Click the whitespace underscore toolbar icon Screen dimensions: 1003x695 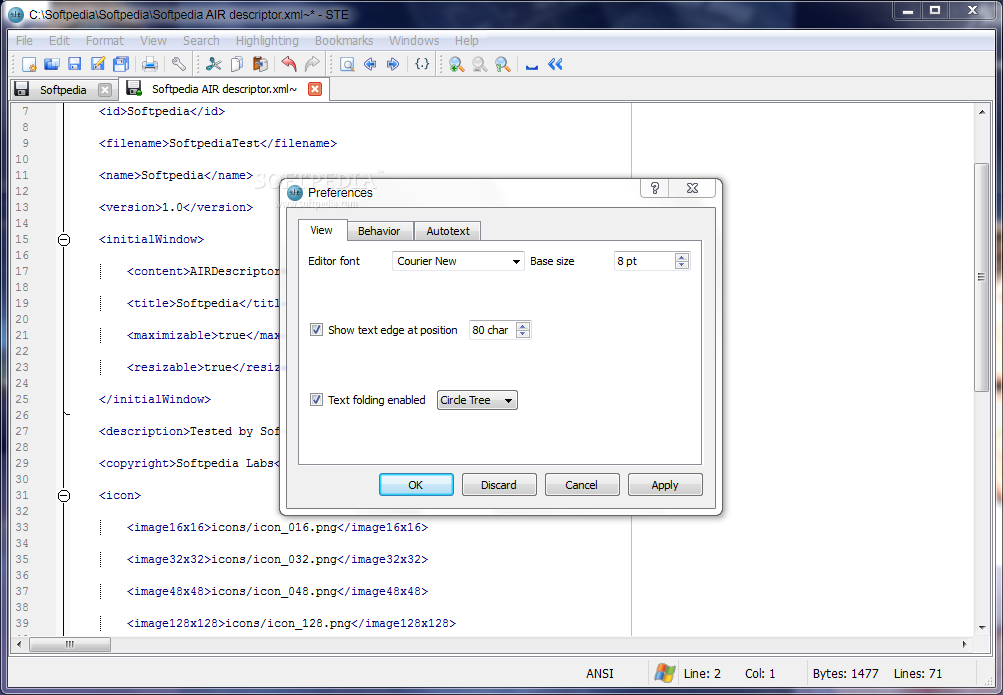coord(532,65)
